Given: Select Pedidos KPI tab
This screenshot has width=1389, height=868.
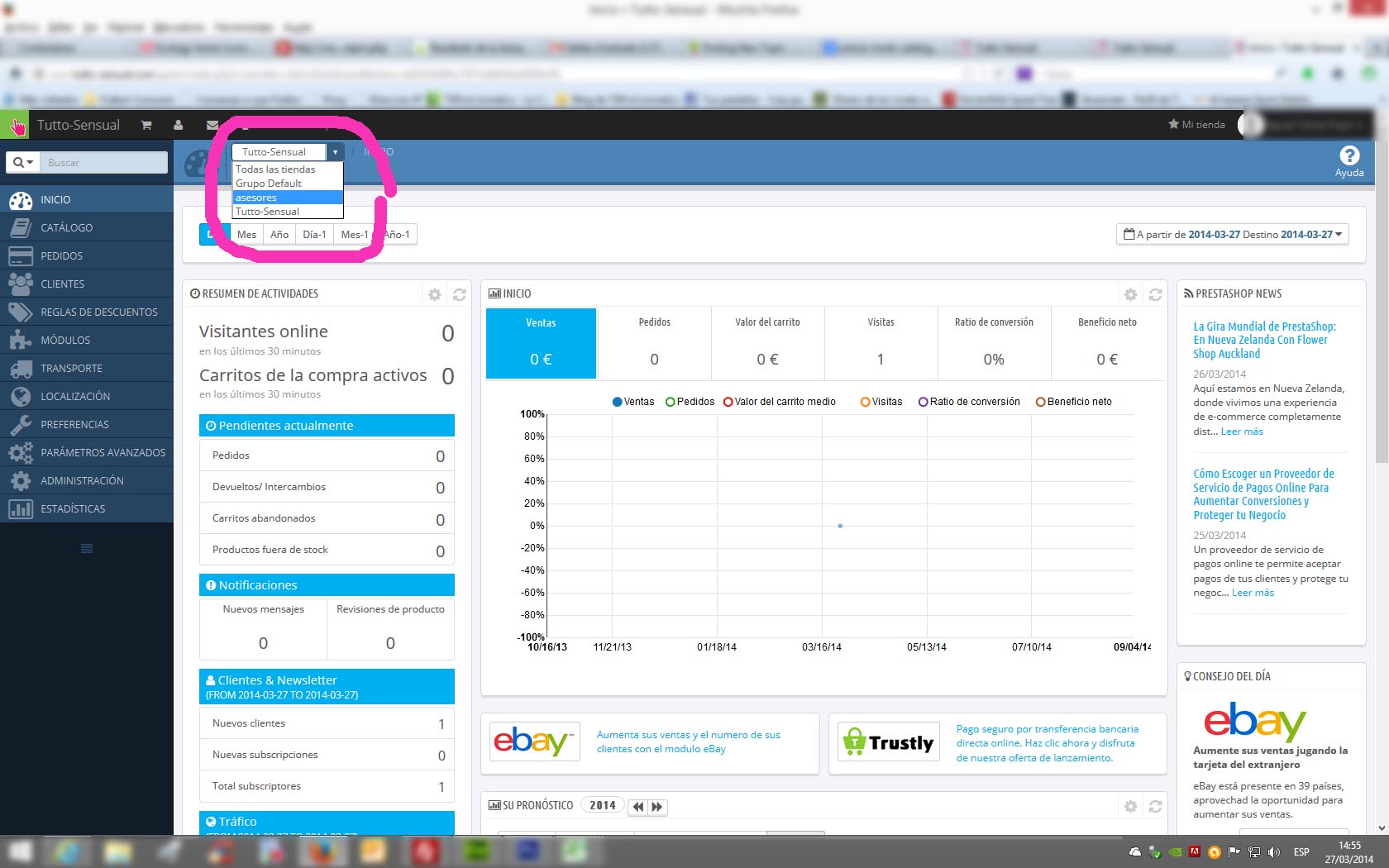Looking at the screenshot, I should point(654,343).
